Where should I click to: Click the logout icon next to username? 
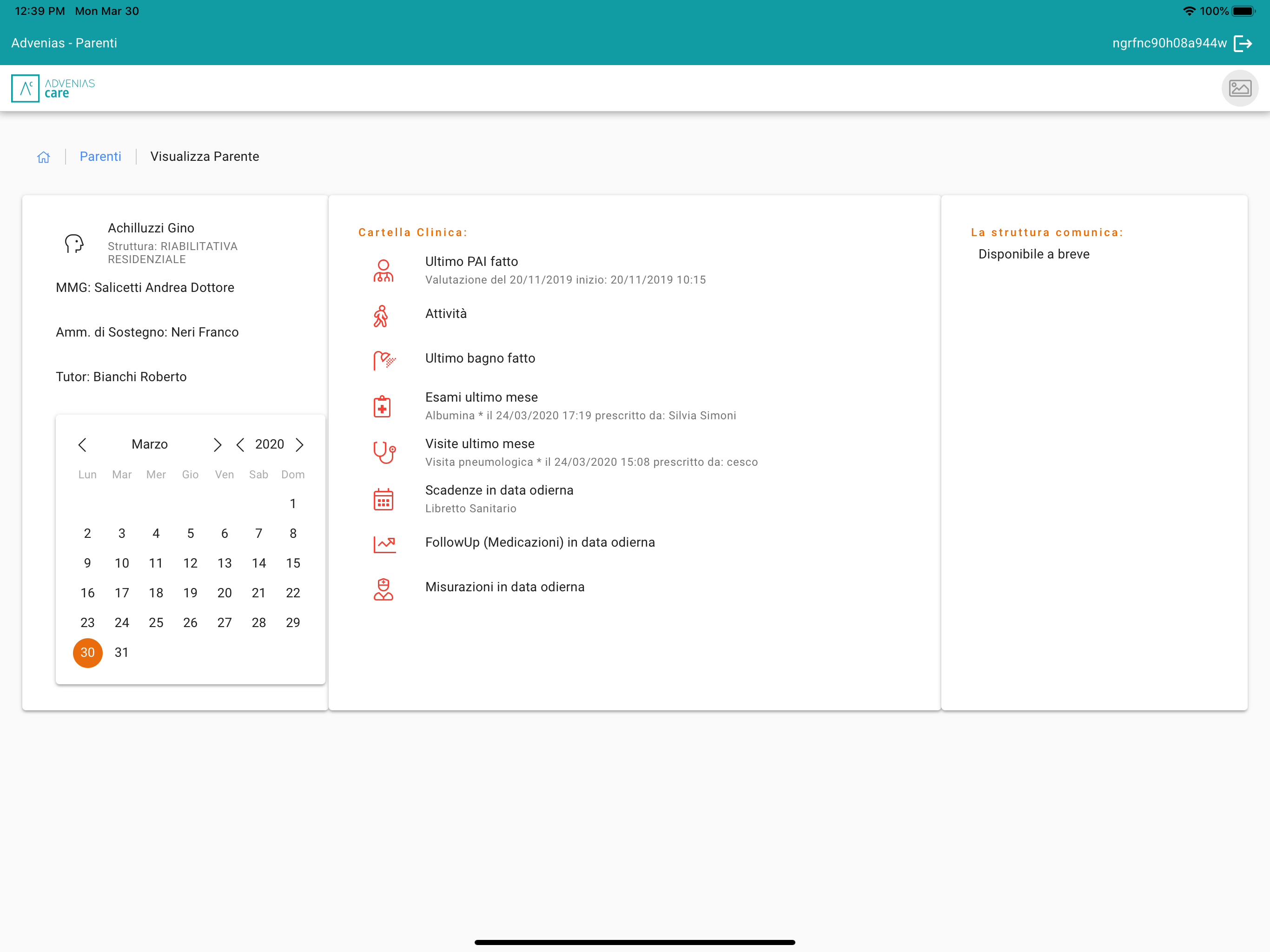pyautogui.click(x=1243, y=43)
